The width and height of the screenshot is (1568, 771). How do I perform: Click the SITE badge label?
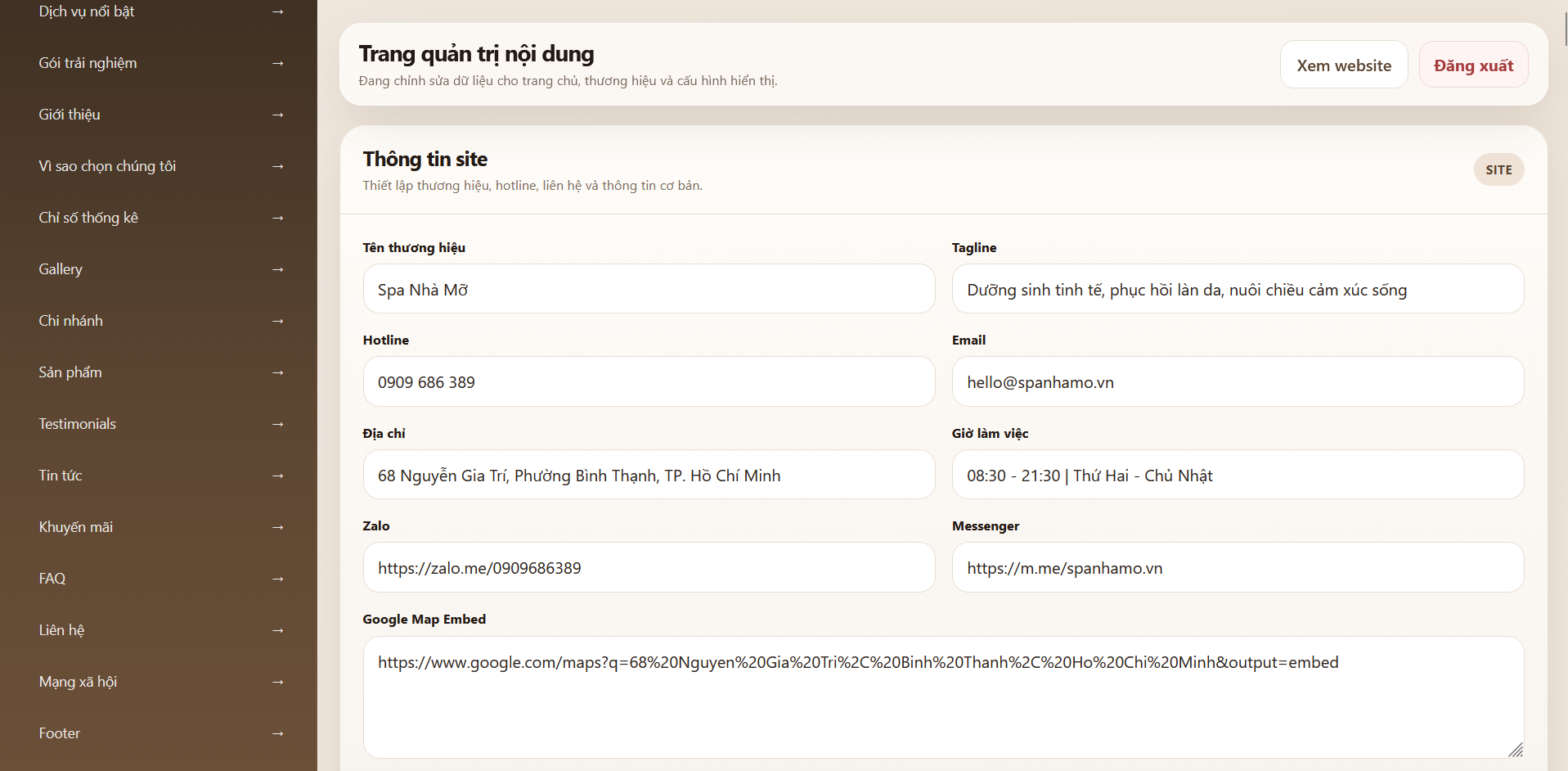(1498, 170)
